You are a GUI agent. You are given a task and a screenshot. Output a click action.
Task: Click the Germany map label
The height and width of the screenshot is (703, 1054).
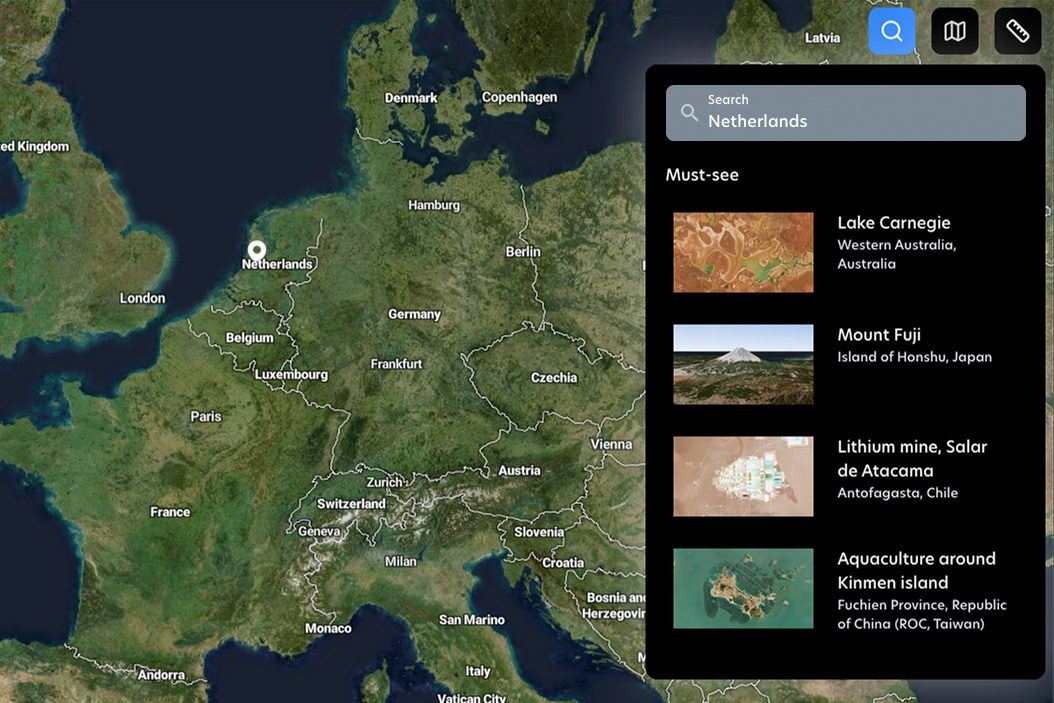[x=414, y=314]
